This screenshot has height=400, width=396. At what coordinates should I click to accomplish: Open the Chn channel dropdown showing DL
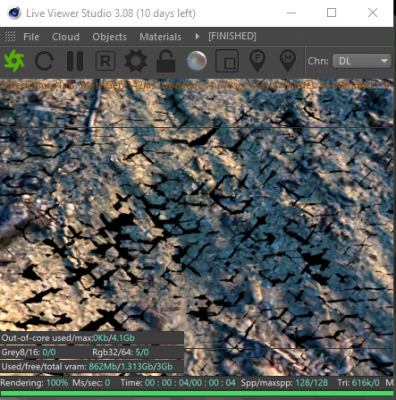(362, 61)
